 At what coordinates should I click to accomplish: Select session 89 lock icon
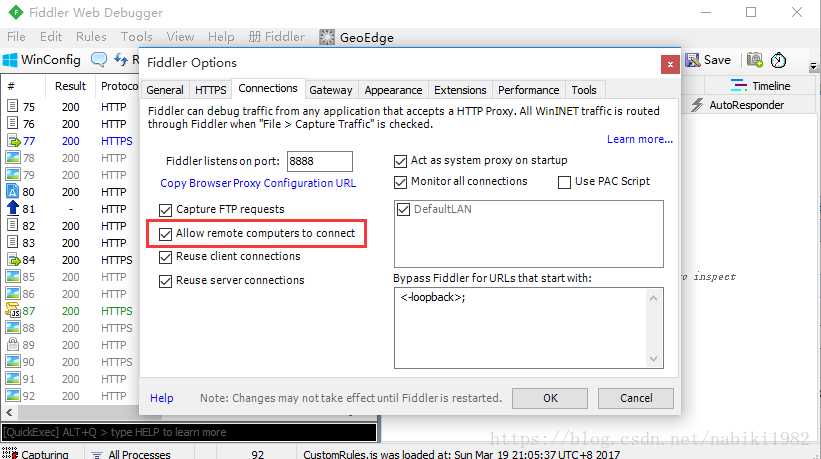(13, 344)
